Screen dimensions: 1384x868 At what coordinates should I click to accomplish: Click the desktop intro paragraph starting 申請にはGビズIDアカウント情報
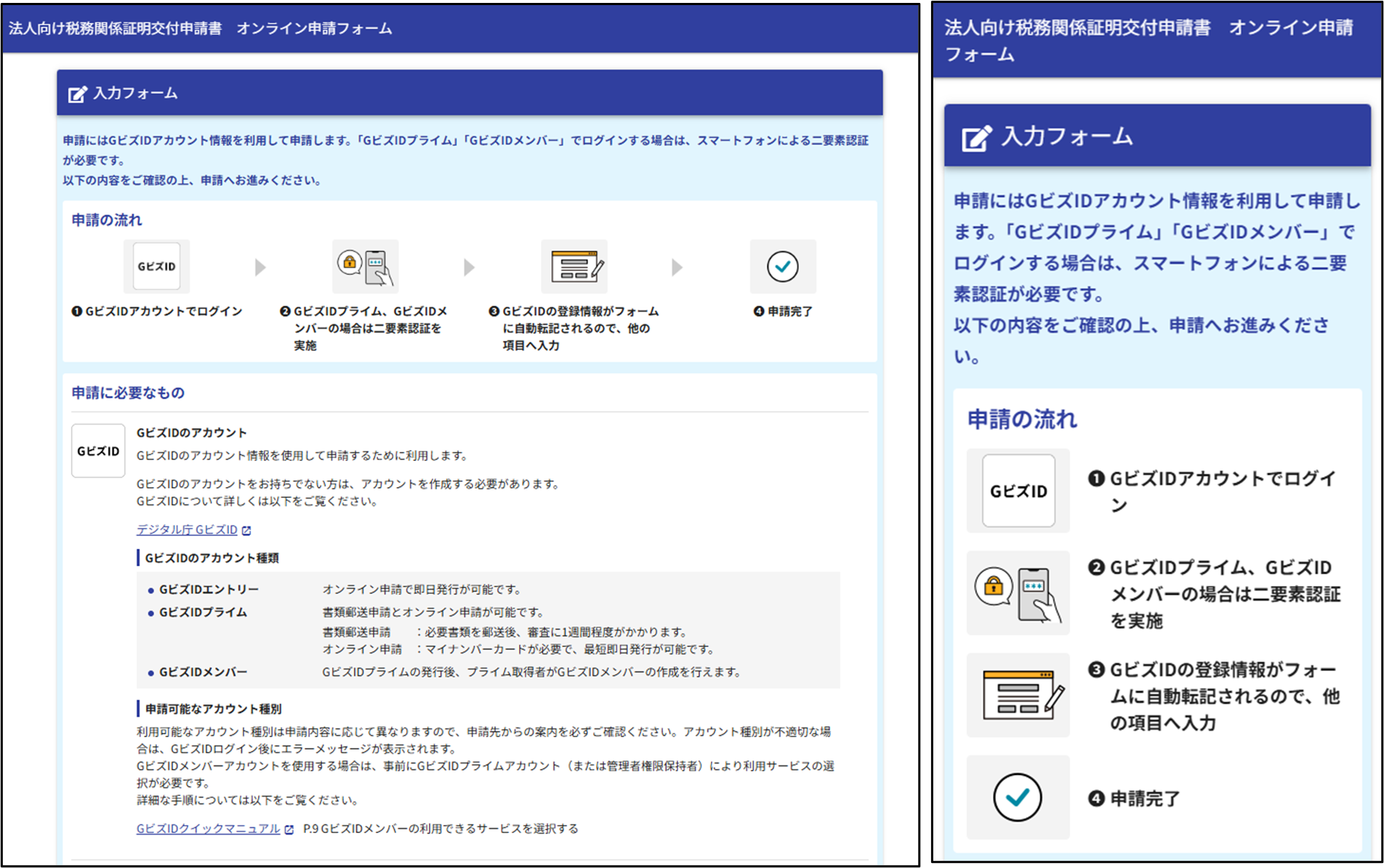click(x=466, y=160)
